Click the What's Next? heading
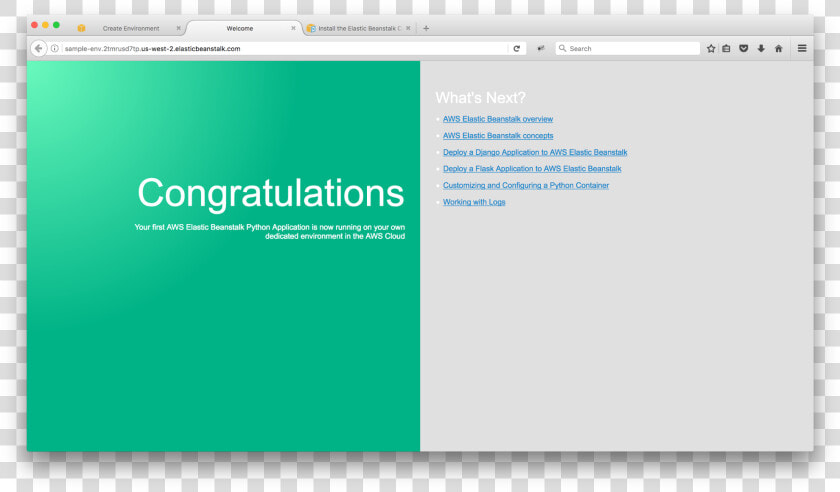This screenshot has height=492, width=840. pos(481,98)
